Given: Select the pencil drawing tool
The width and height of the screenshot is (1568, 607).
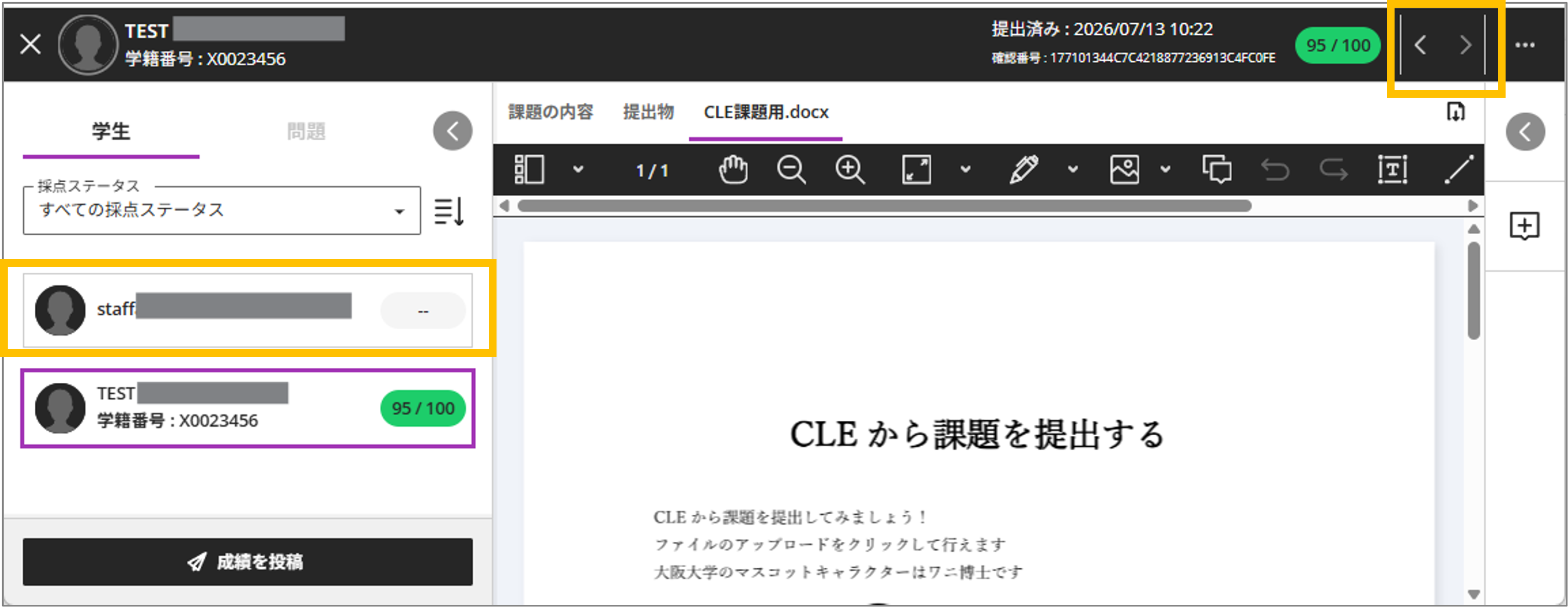Looking at the screenshot, I should click(1024, 169).
